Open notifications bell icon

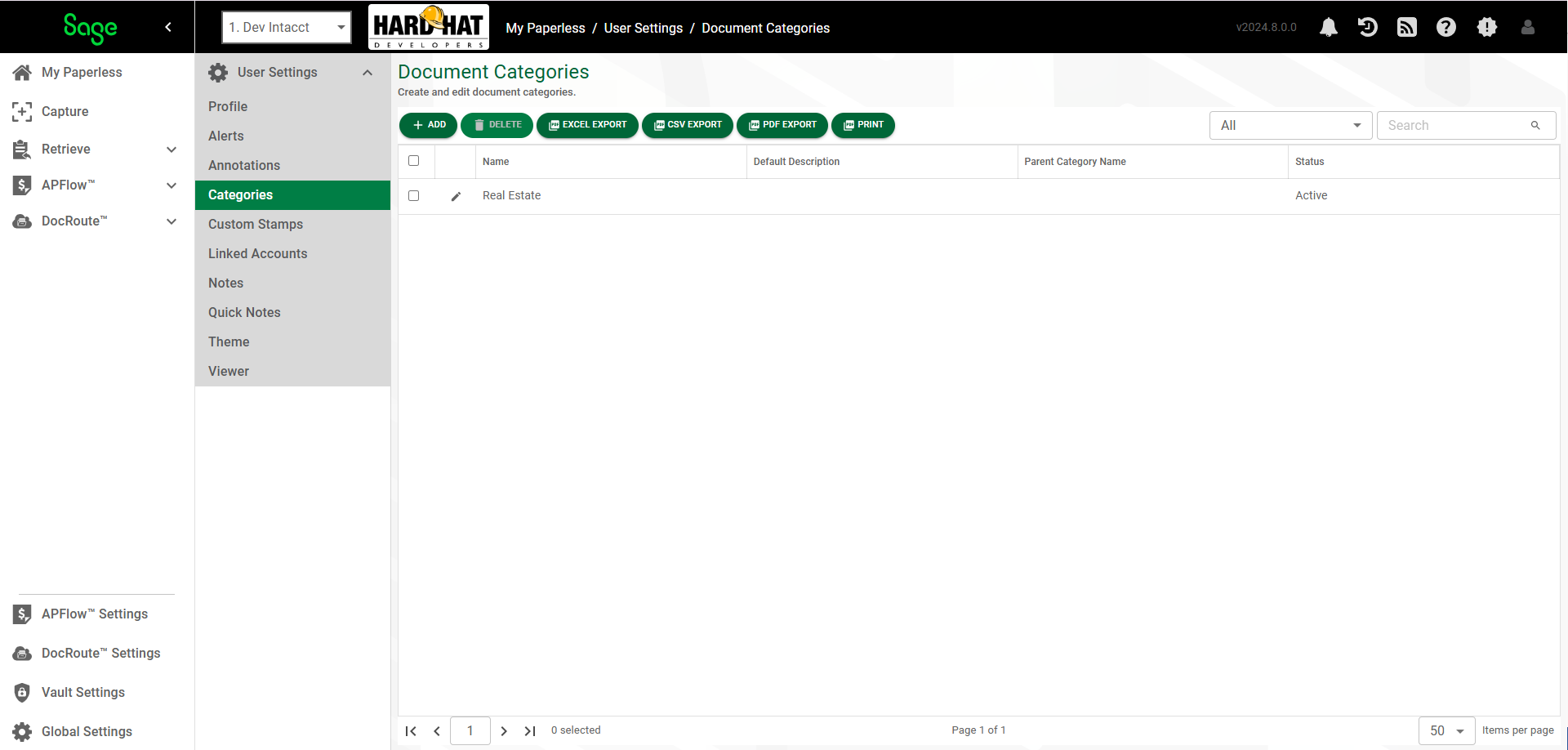[x=1329, y=27]
